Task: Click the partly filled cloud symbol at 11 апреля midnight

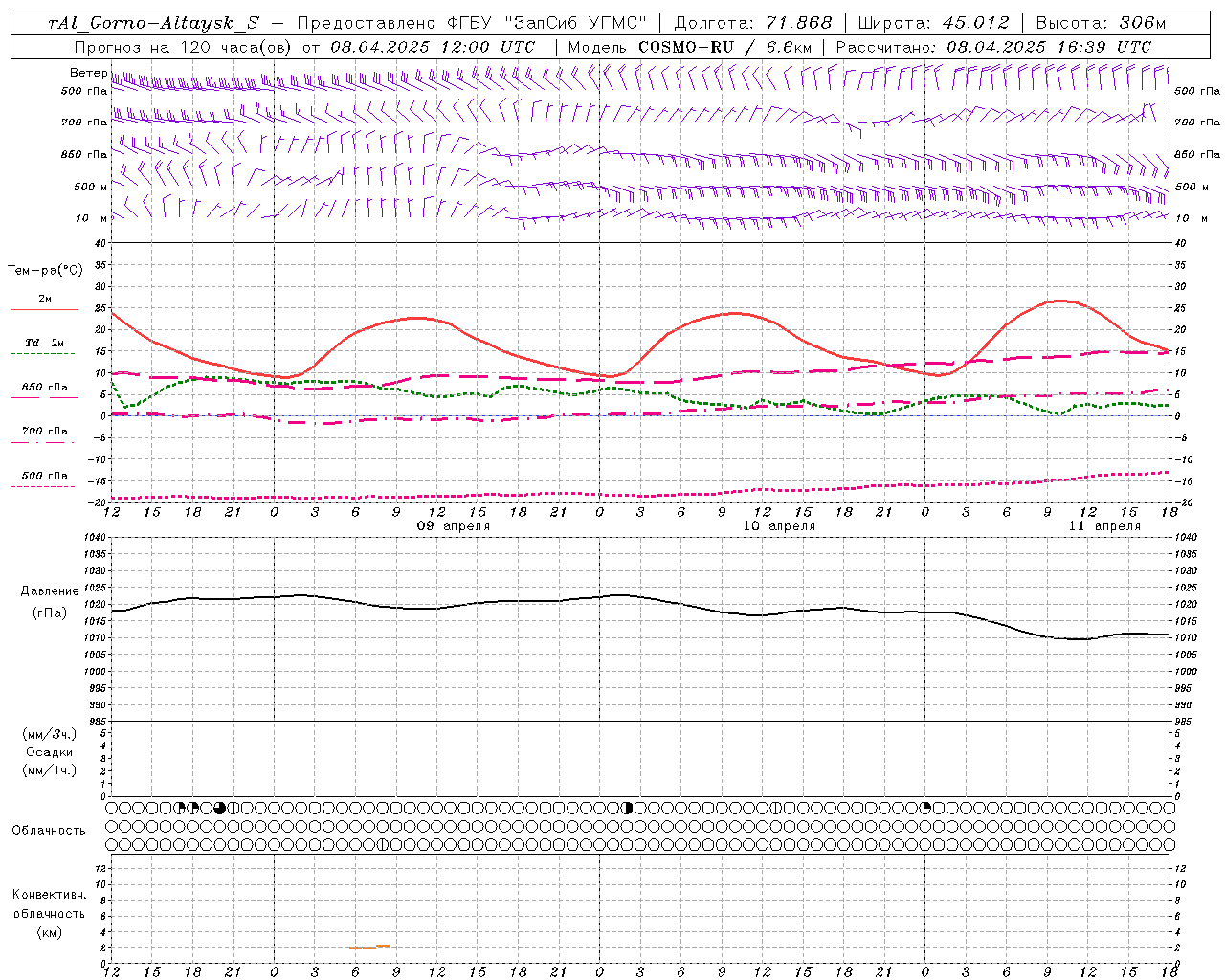Action: click(926, 808)
